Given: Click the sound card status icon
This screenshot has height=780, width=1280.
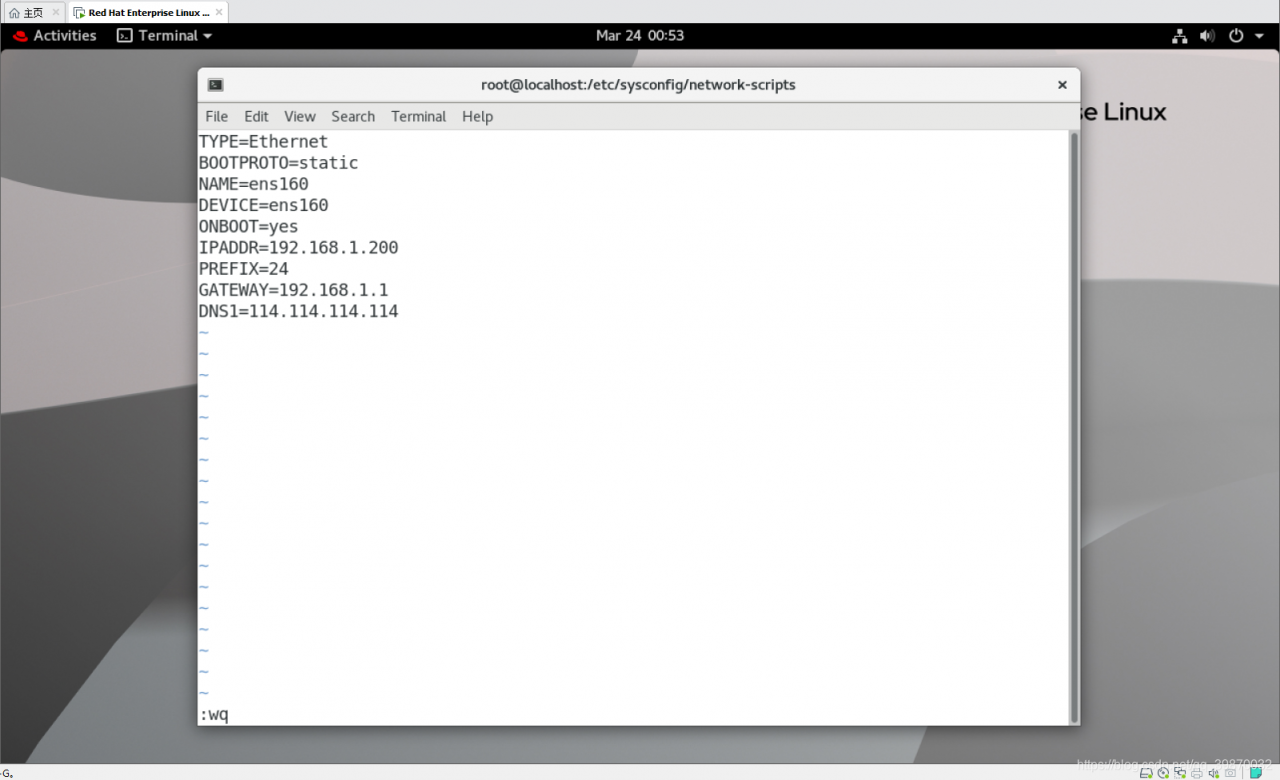Looking at the screenshot, I should (1213, 773).
